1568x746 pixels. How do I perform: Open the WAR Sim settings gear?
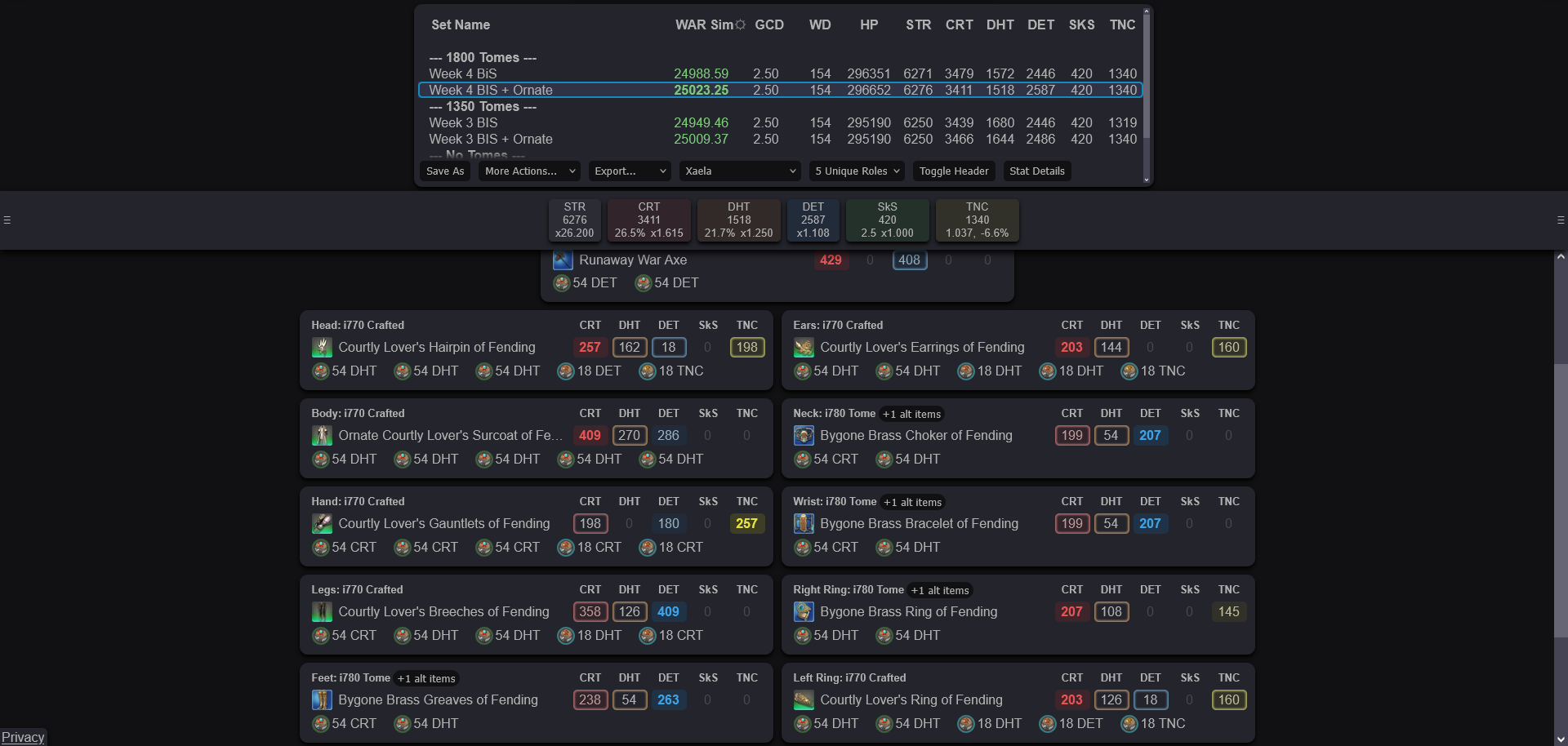[740, 24]
